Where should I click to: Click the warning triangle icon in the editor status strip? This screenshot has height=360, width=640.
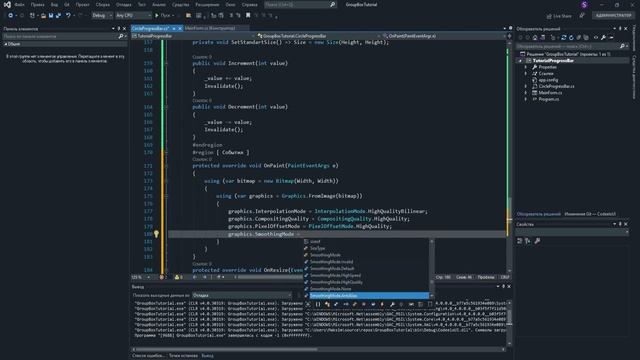click(x=177, y=277)
